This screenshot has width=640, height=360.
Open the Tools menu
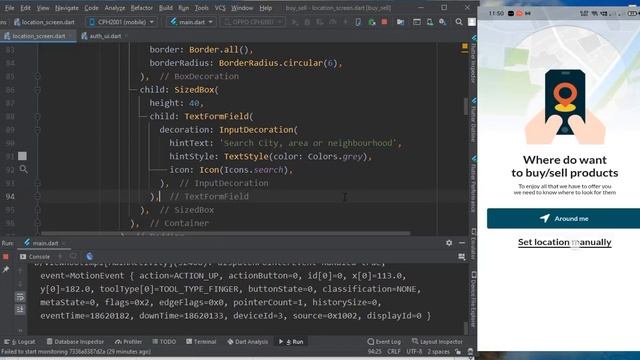(x=201, y=8)
